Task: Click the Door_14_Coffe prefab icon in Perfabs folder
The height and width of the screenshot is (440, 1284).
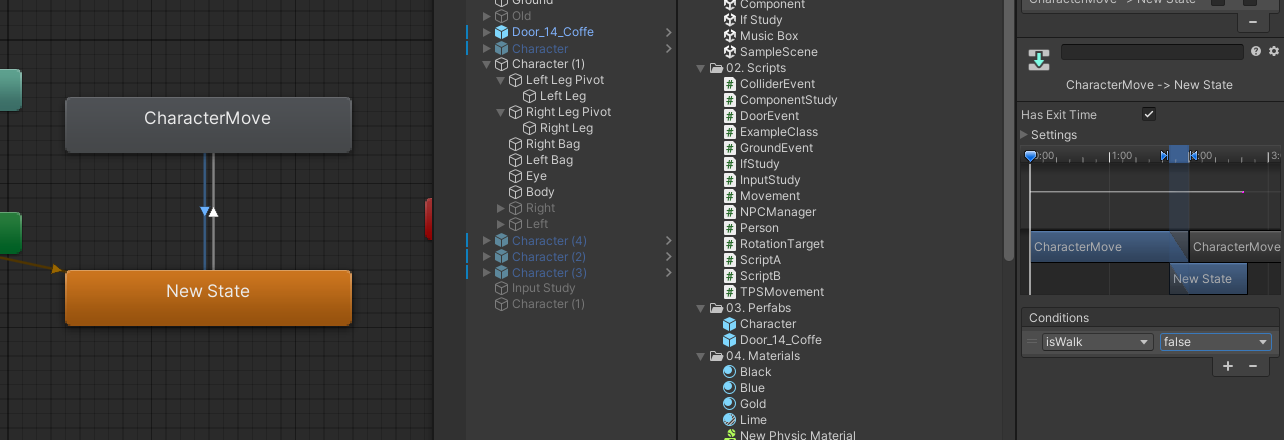Action: click(x=730, y=340)
